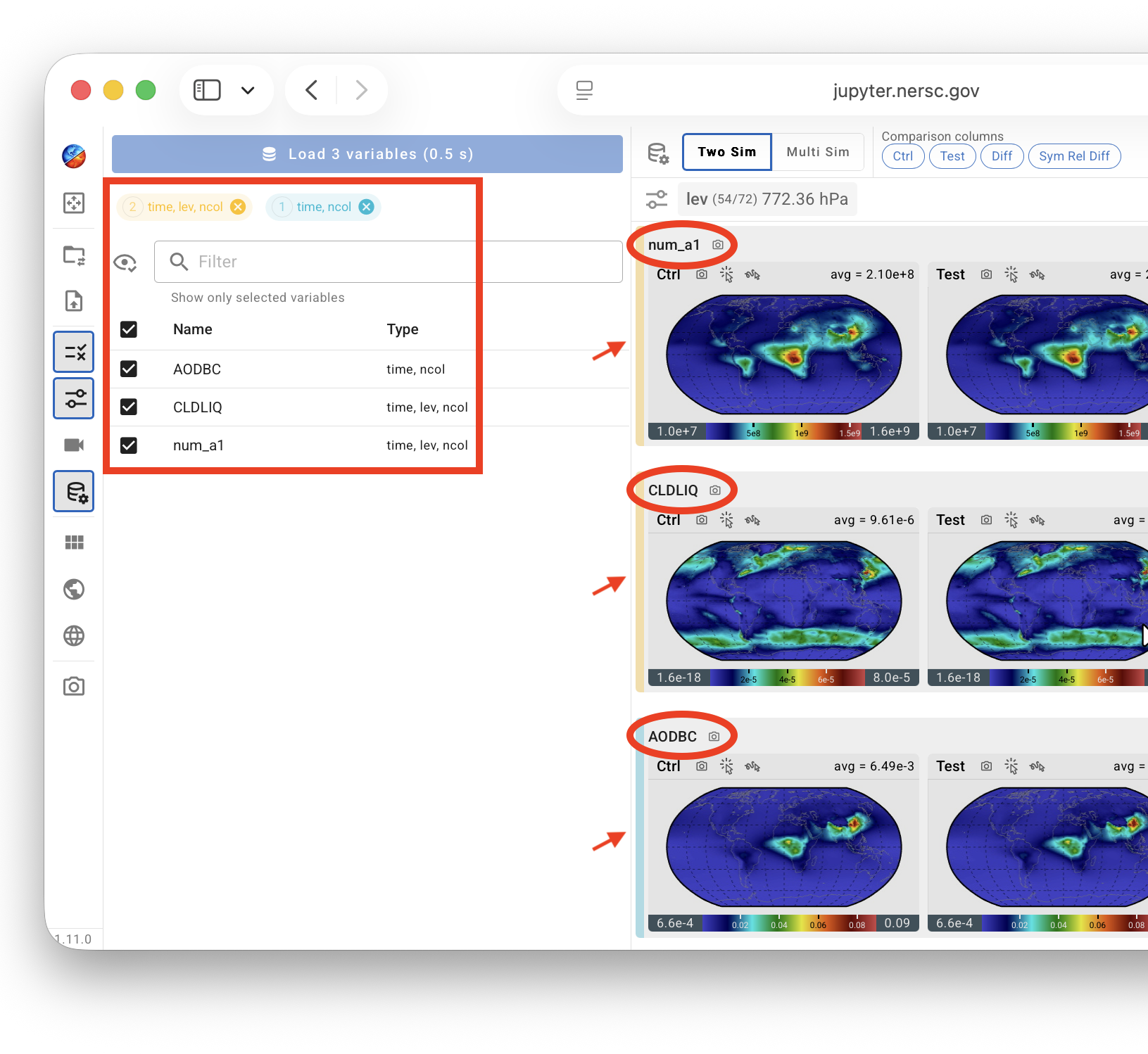Click the solid globe icon in sidebar
Viewport: 1148px width, 1054px height.
pyautogui.click(x=74, y=589)
